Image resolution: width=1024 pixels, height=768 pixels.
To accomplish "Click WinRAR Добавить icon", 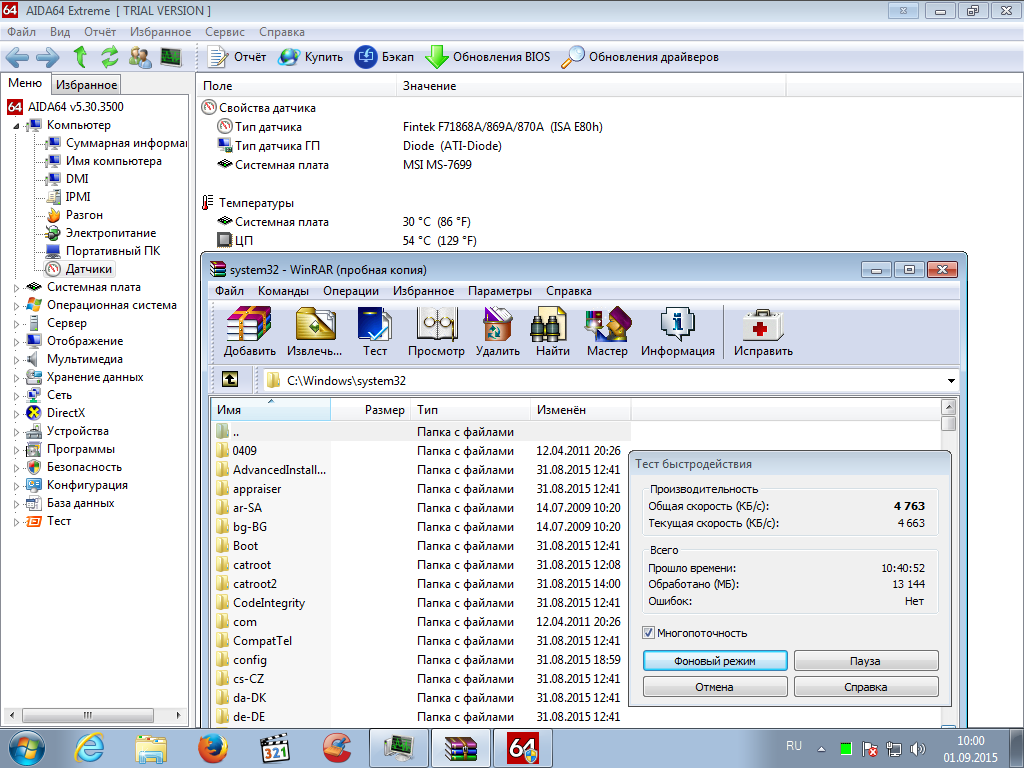I will click(x=249, y=332).
